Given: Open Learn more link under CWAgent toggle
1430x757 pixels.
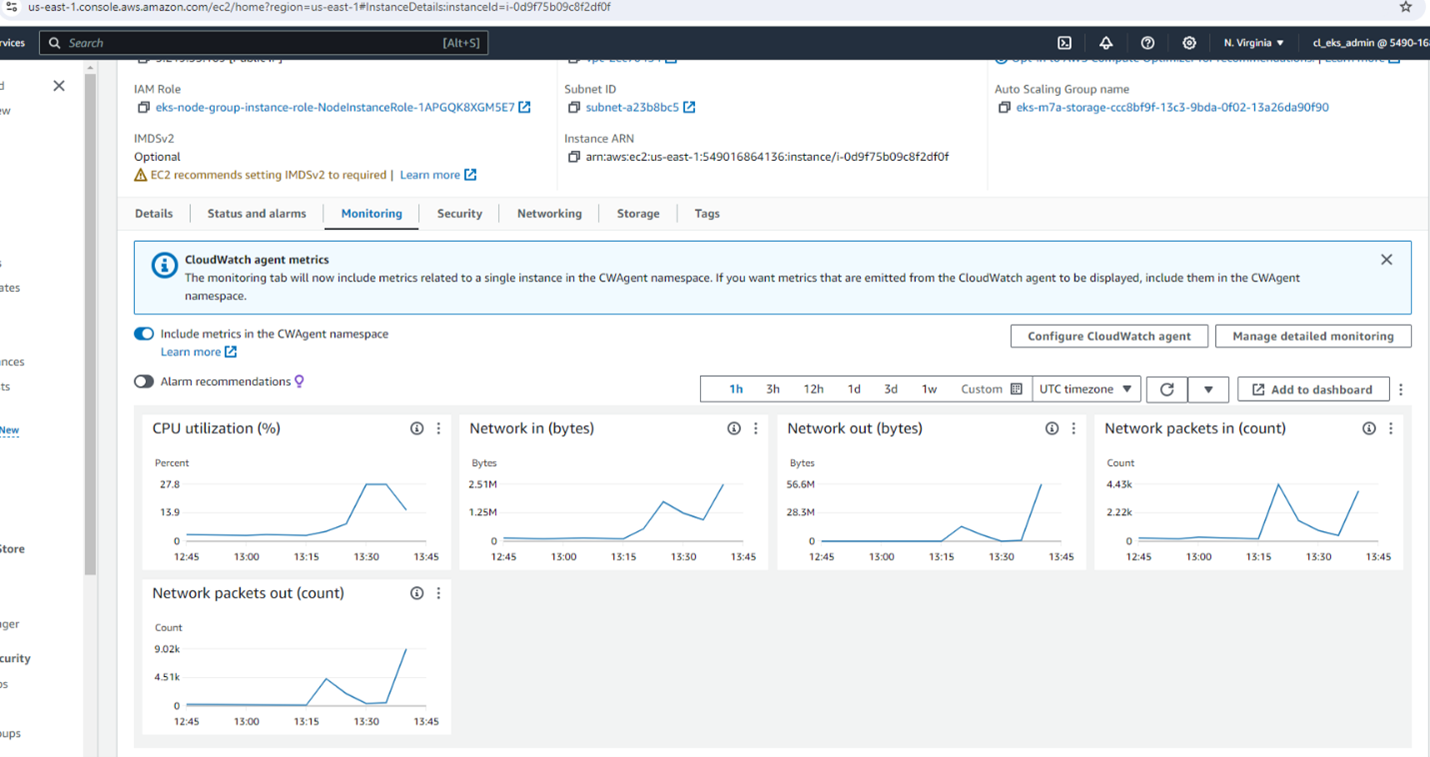Looking at the screenshot, I should point(198,352).
